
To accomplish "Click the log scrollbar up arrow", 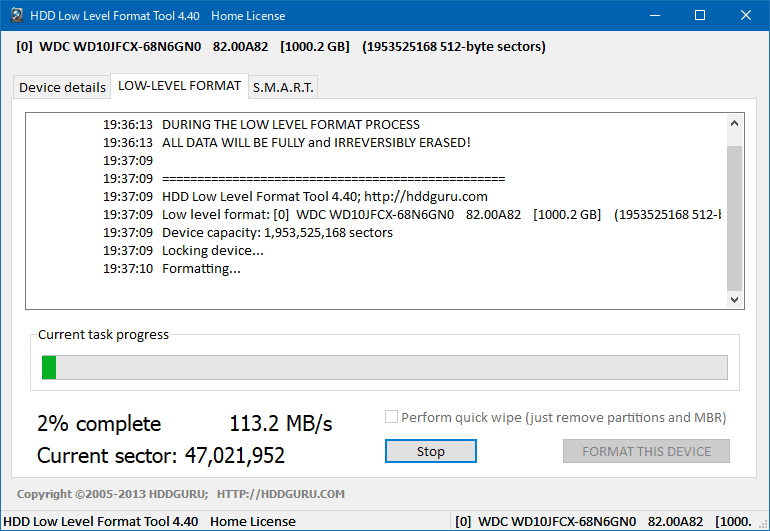I will tap(734, 123).
